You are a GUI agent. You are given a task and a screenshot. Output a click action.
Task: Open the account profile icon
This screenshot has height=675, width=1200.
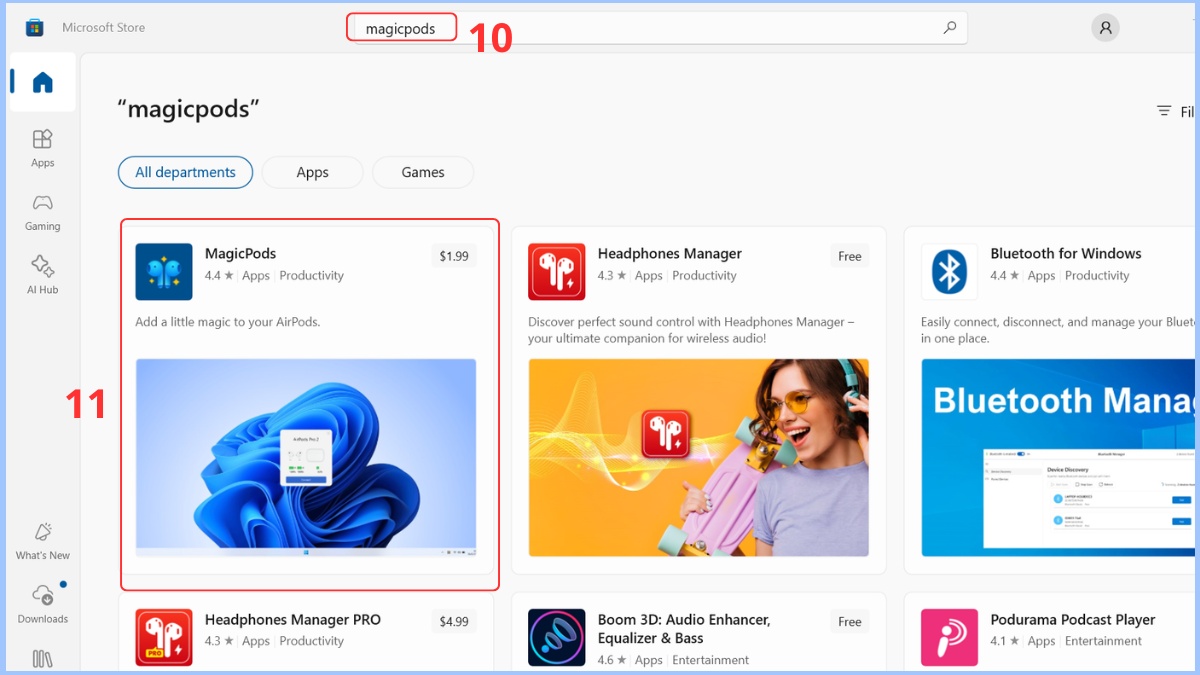(x=1104, y=27)
